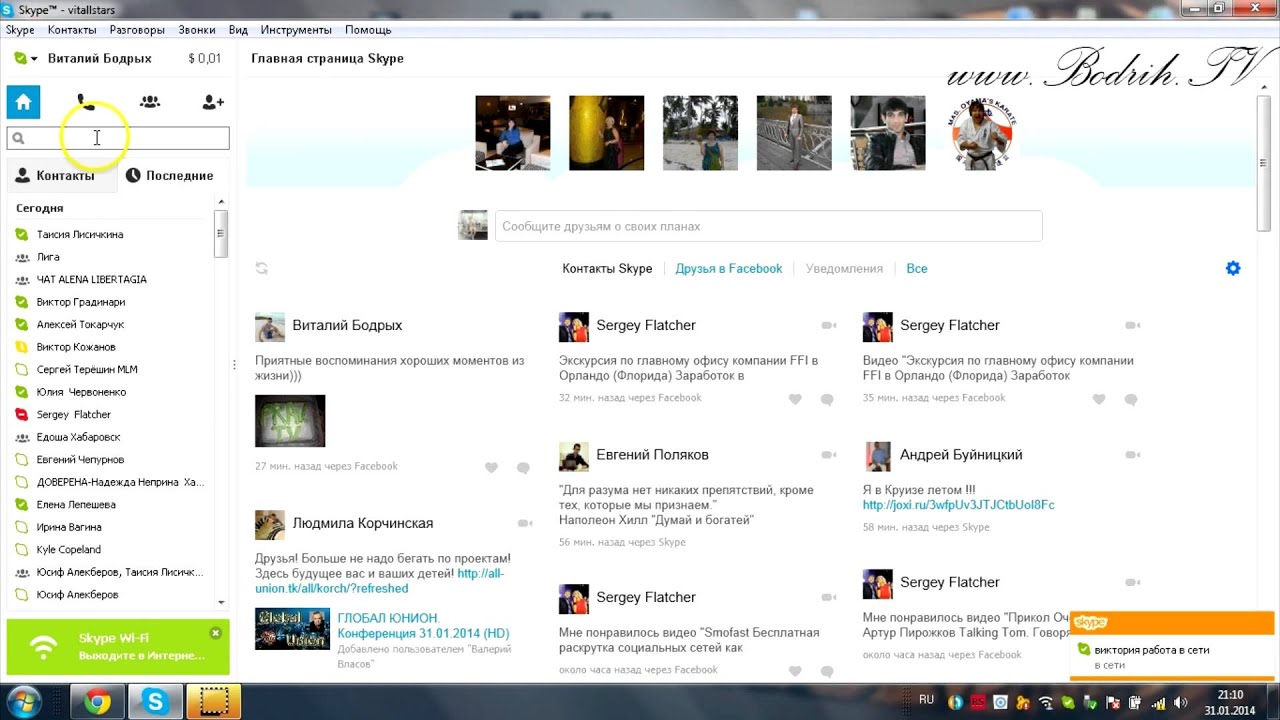Open the Контакты menu in menu bar

(72, 30)
